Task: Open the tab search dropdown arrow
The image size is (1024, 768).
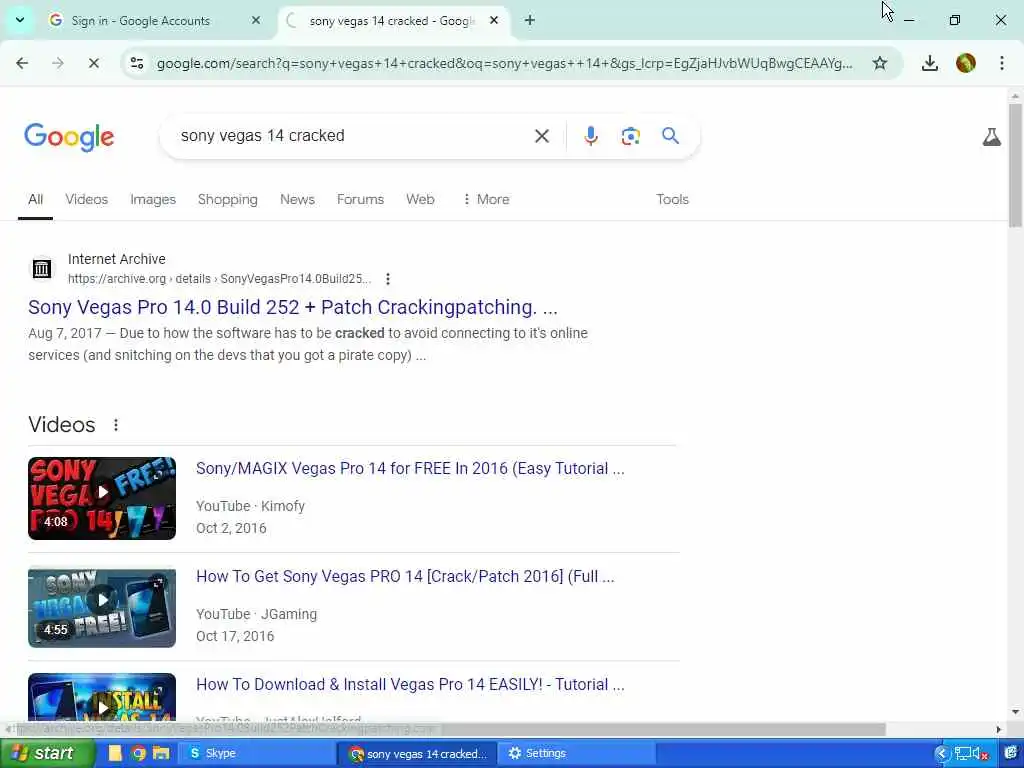Action: 20,20
